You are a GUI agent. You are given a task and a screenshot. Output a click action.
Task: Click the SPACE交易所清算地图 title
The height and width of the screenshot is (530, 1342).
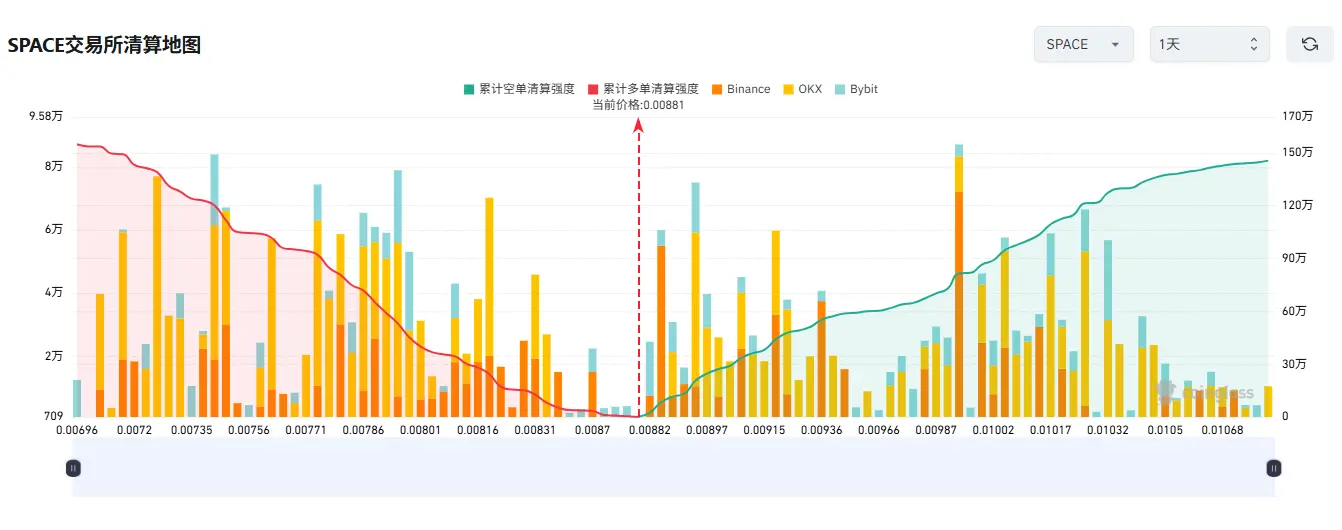[x=104, y=45]
